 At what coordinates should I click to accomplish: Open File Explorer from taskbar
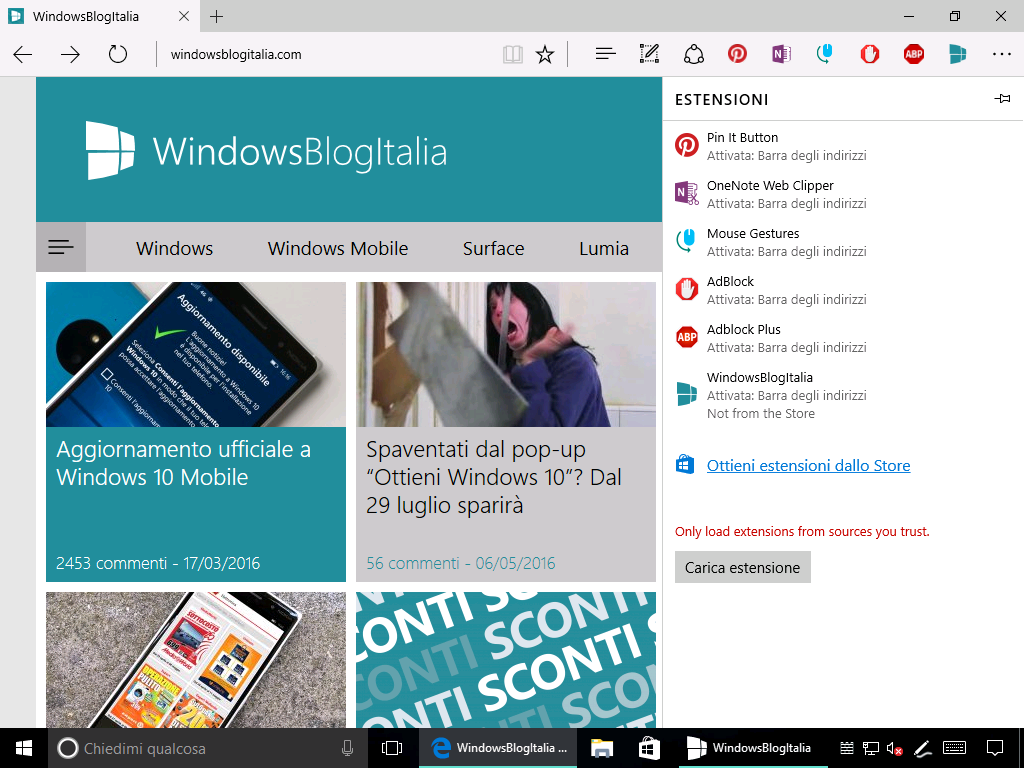[601, 748]
